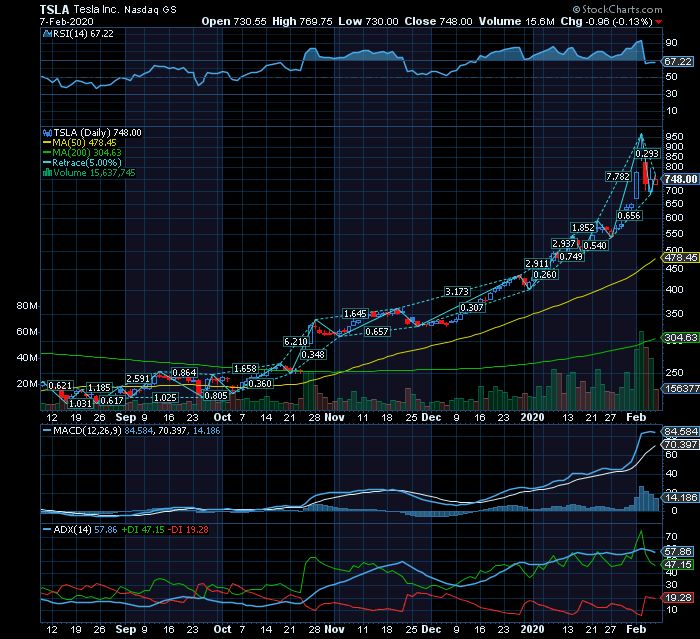Image resolution: width=700 pixels, height=639 pixels.
Task: Click the 1.658 retracement label
Action: pyautogui.click(x=246, y=369)
